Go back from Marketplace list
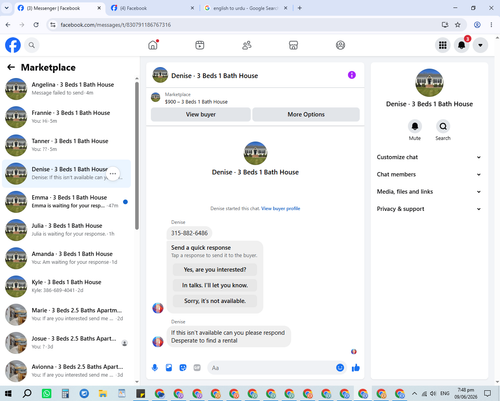 tap(11, 67)
